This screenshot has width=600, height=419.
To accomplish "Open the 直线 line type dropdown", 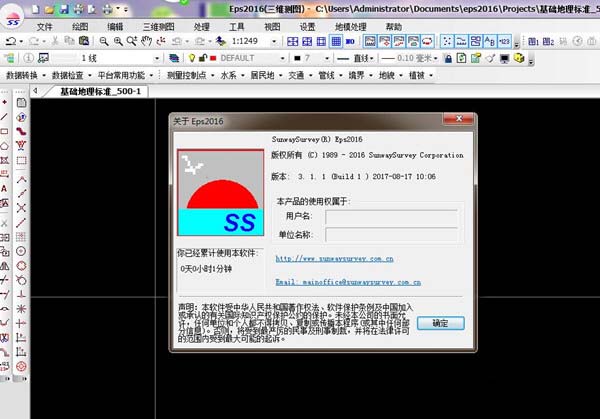I will pyautogui.click(x=372, y=58).
